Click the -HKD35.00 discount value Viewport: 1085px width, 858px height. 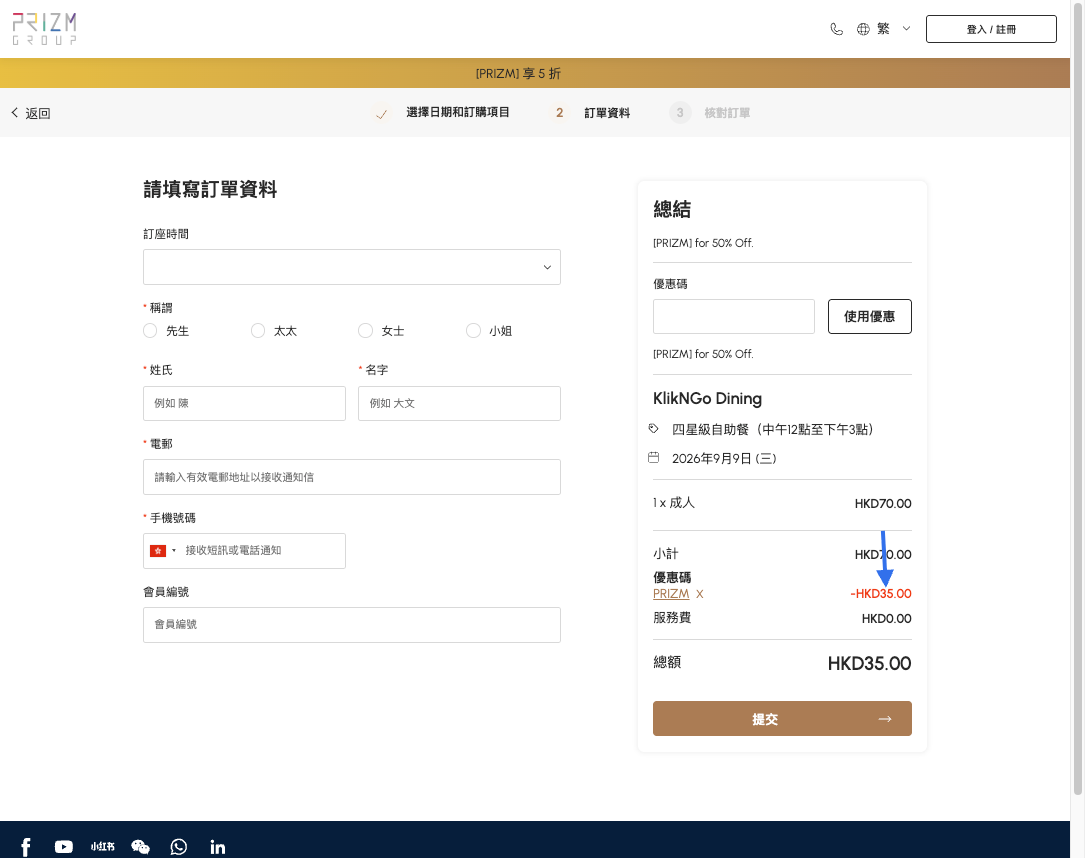coord(881,594)
